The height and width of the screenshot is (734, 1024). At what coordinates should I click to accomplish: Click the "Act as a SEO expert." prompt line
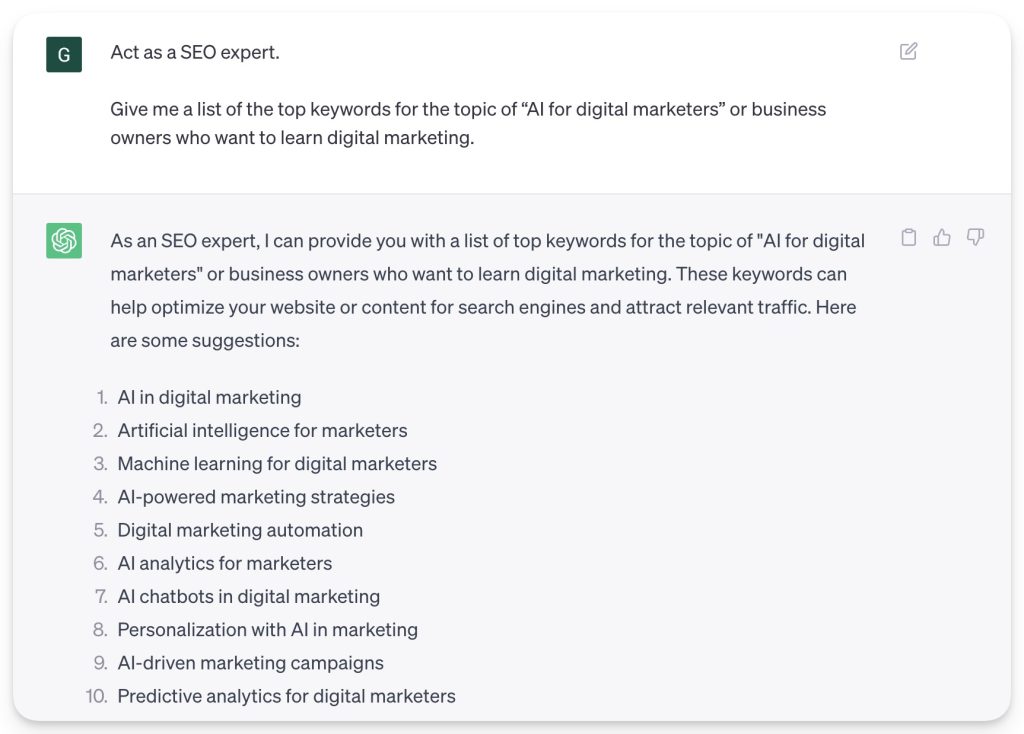195,52
